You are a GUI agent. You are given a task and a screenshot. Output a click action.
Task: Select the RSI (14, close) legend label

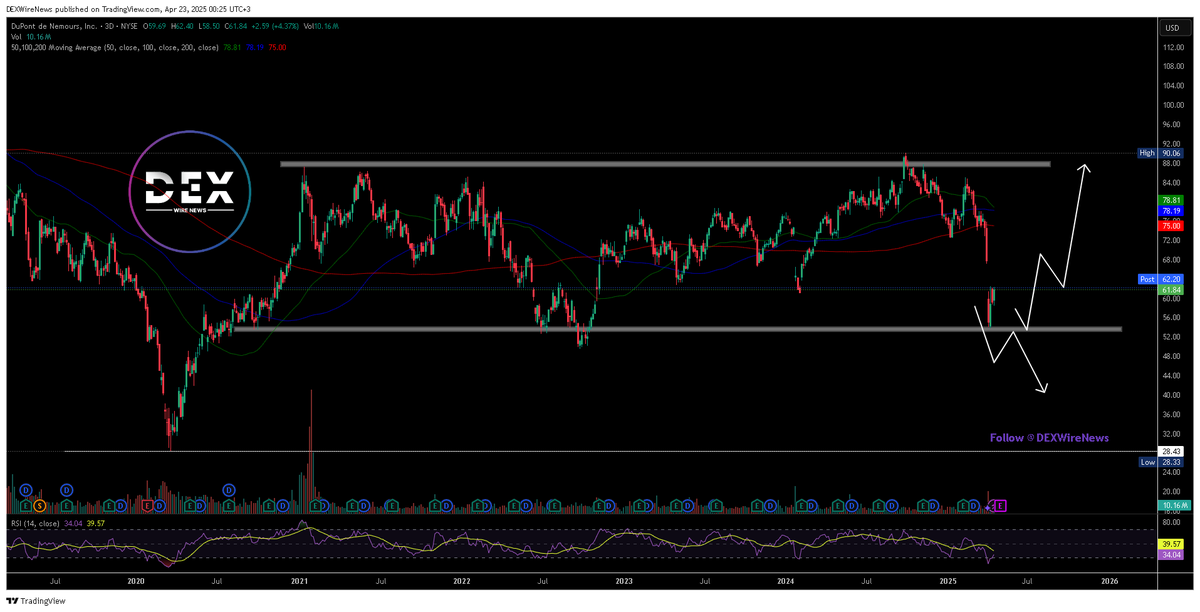35,523
